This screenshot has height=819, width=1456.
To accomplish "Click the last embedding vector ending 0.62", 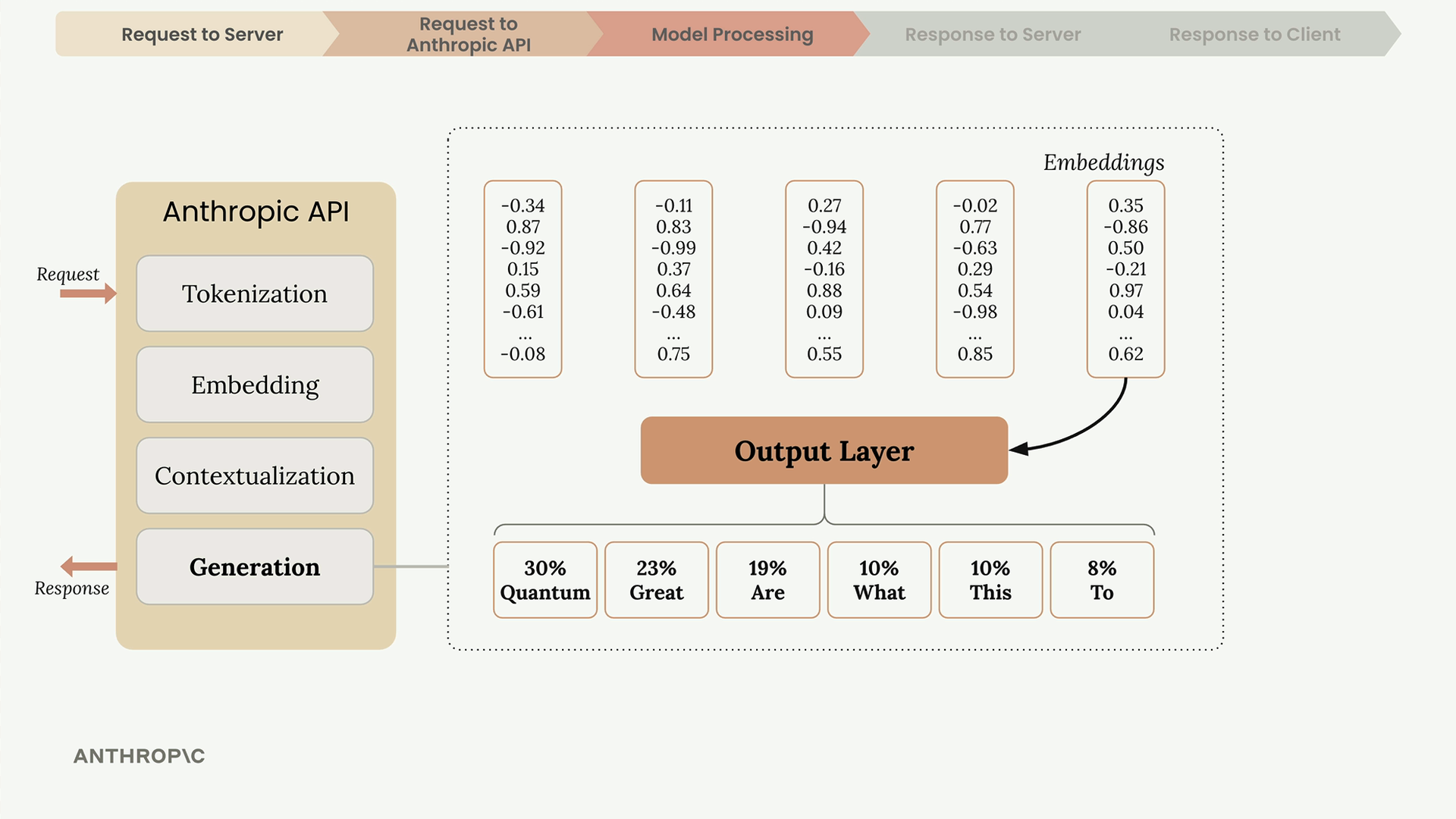I will pos(1125,278).
